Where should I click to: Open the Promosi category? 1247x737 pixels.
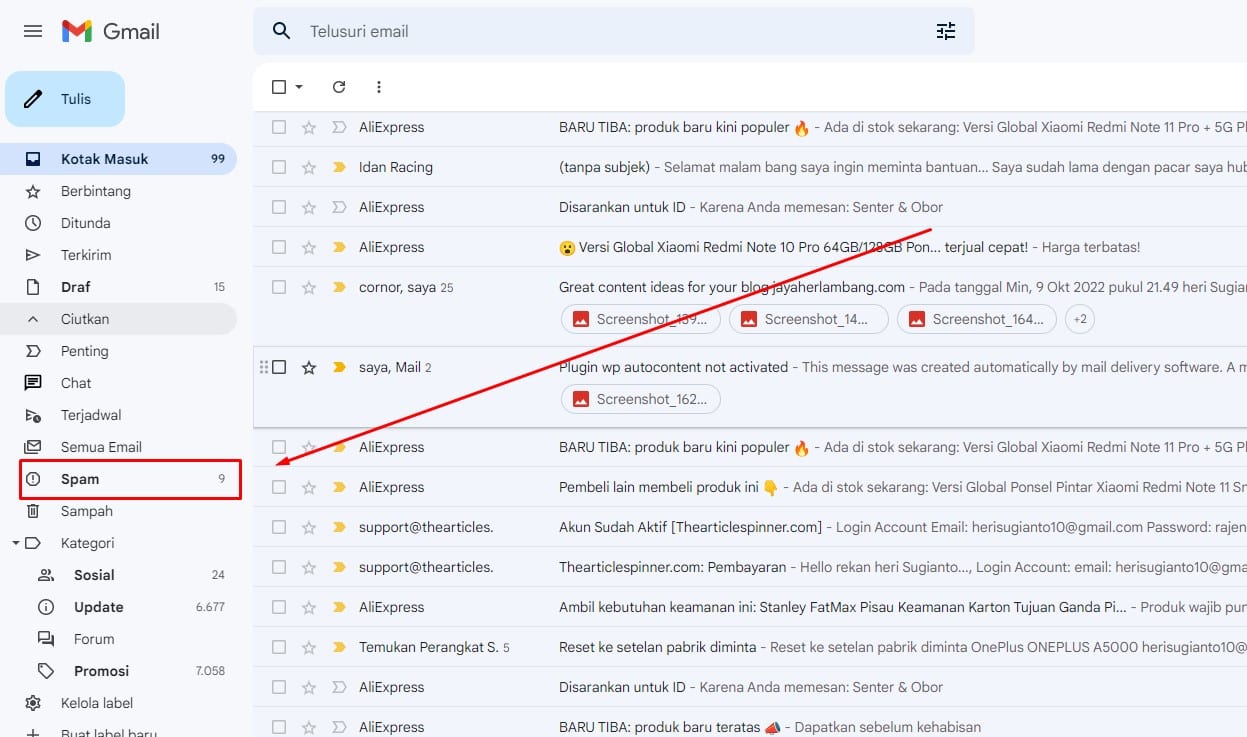[118, 671]
